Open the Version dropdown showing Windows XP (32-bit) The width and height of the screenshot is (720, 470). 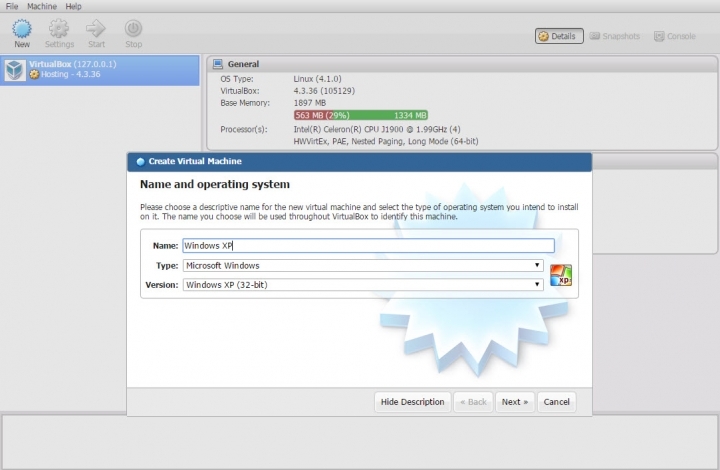point(363,285)
